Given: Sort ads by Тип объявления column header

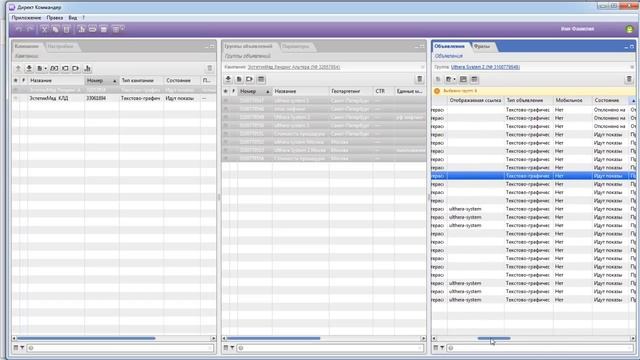Looking at the screenshot, I should (529, 100).
